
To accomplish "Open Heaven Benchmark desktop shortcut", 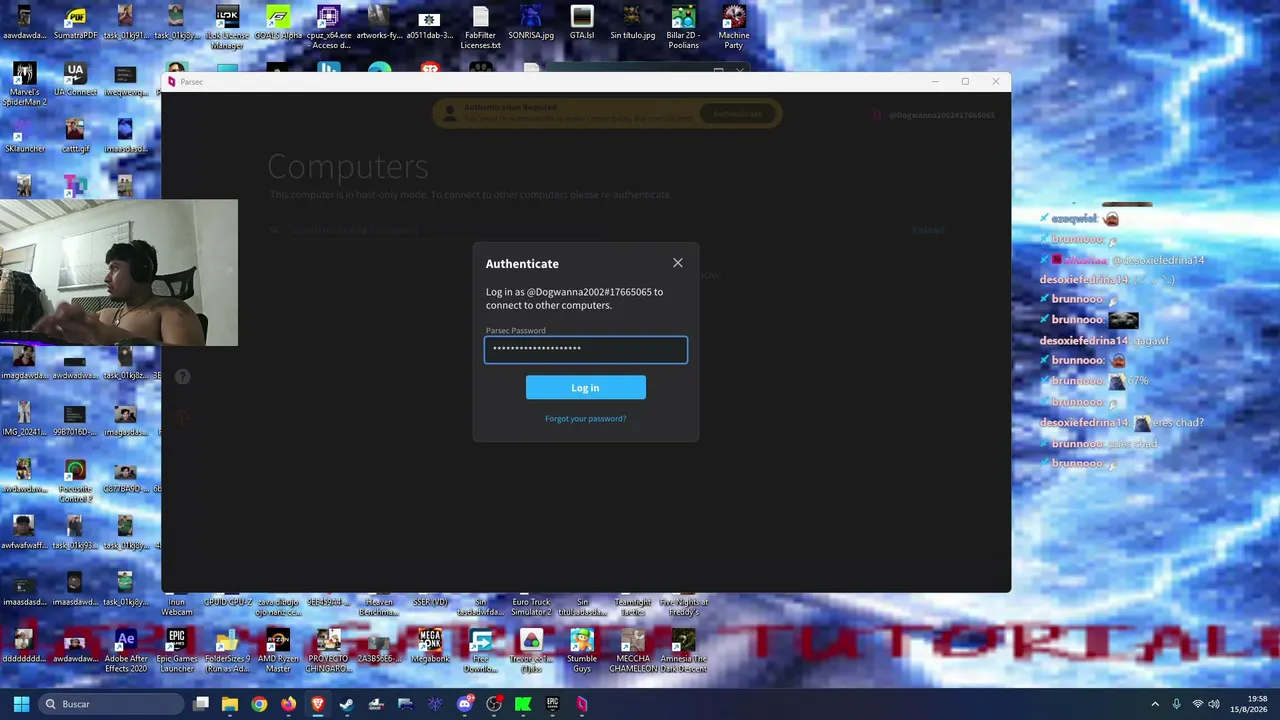I will pyautogui.click(x=379, y=606).
